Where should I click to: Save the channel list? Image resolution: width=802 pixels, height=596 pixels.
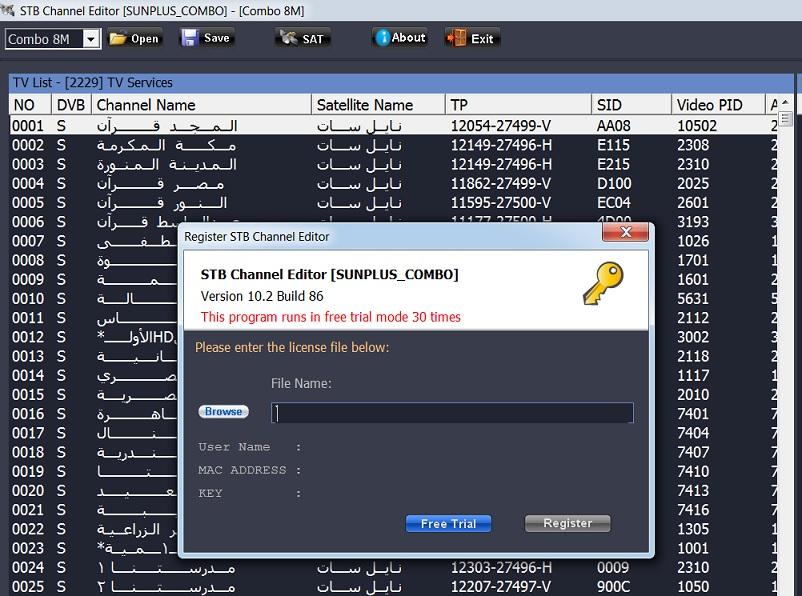(x=207, y=38)
